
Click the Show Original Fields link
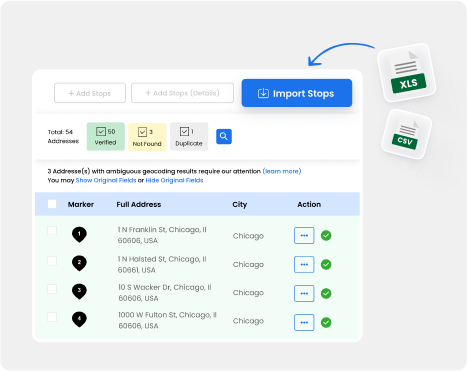point(106,180)
